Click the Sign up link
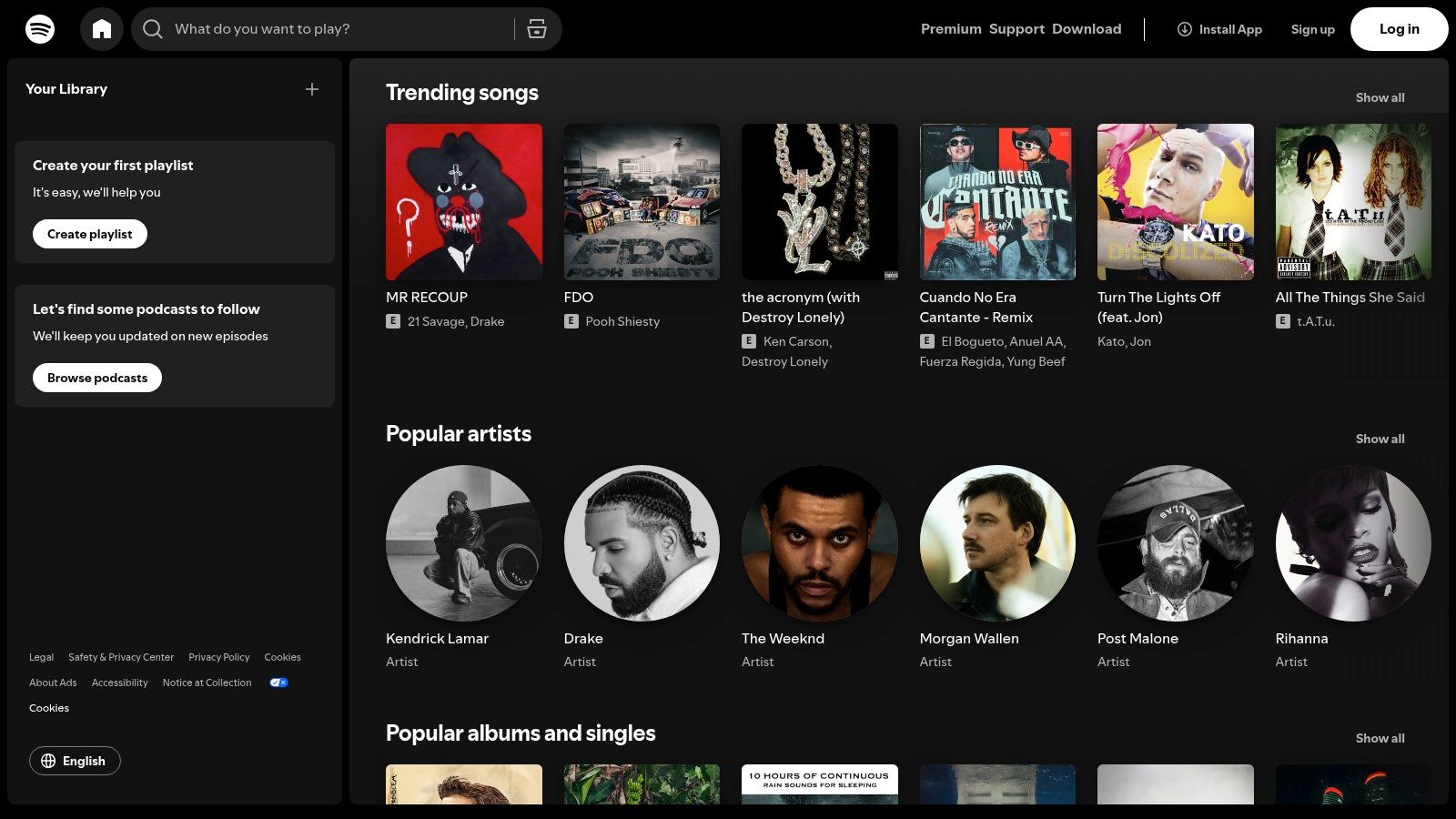The image size is (1456, 819). tap(1312, 28)
